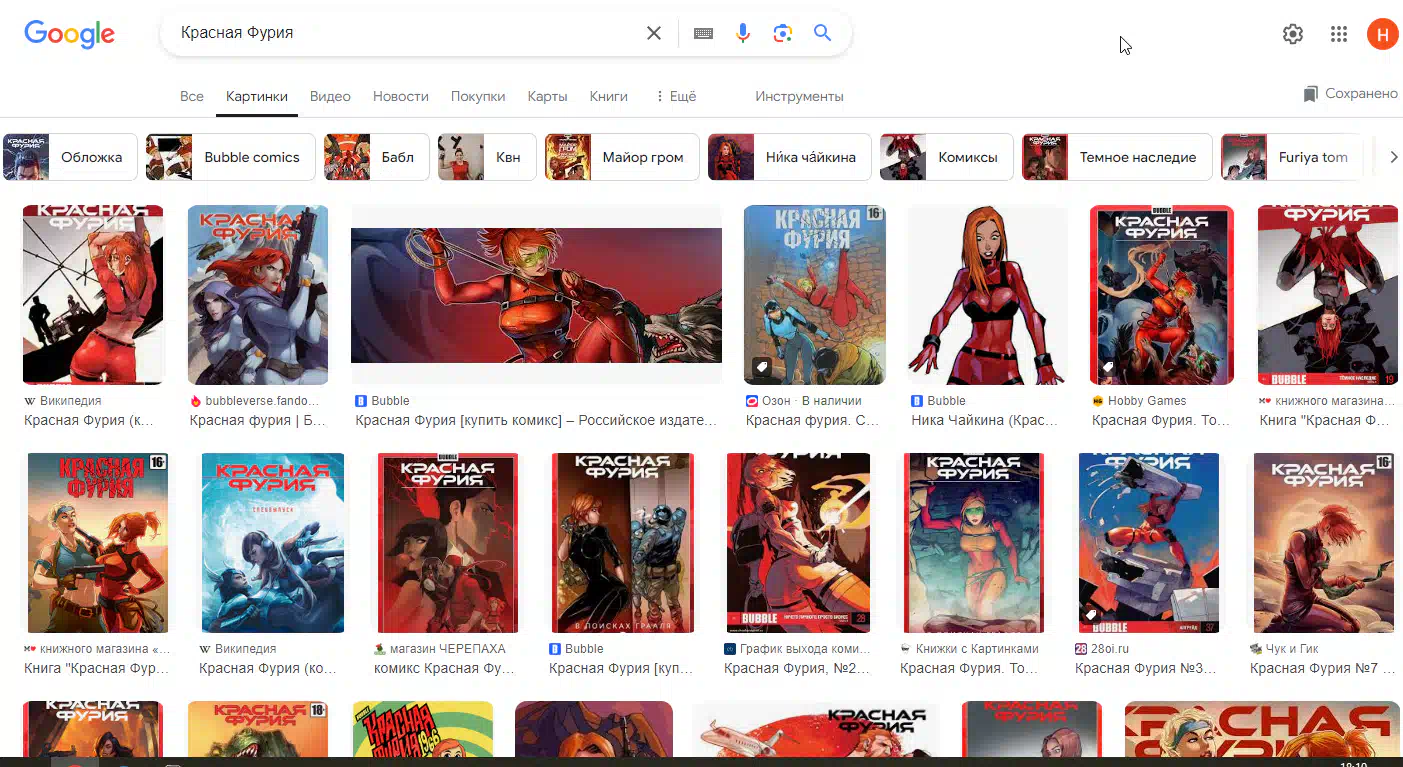Click the blue magnifier search button
Screen dimensions: 1403x767
coord(823,33)
